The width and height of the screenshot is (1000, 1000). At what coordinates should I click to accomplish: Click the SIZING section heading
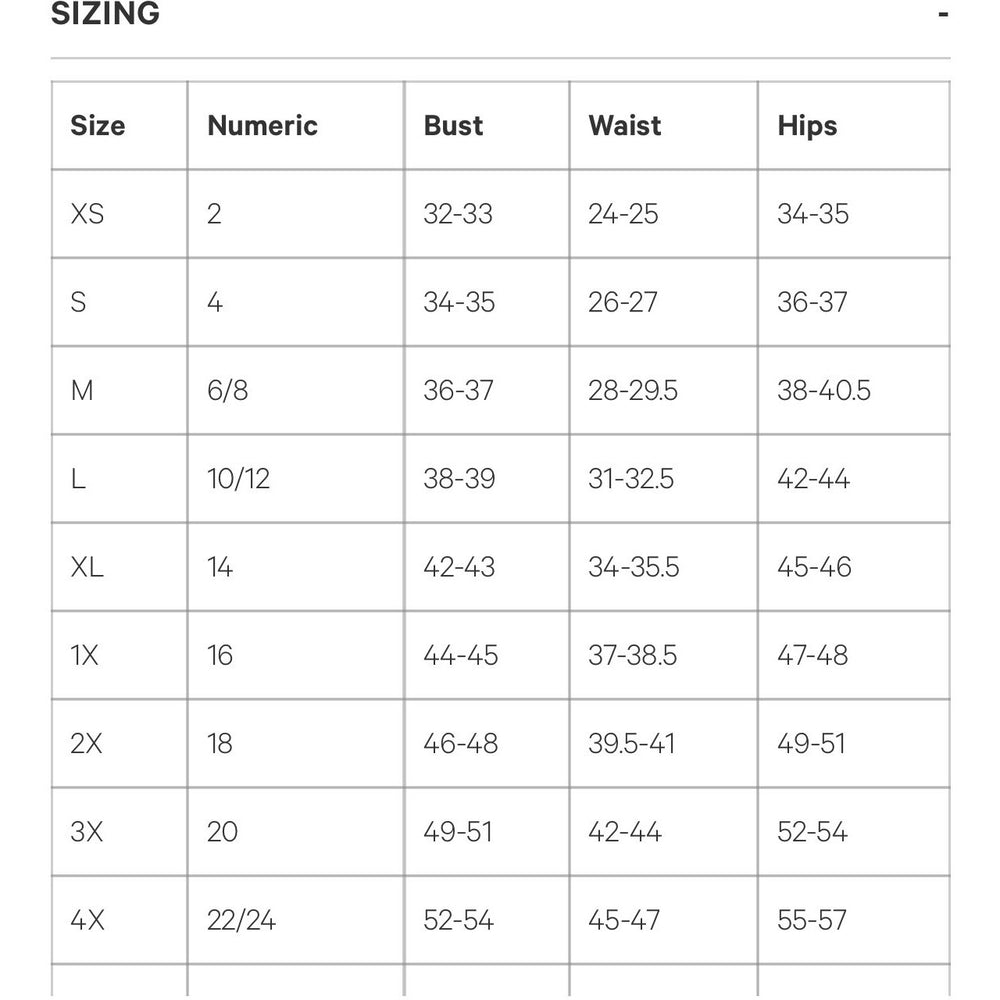point(105,14)
